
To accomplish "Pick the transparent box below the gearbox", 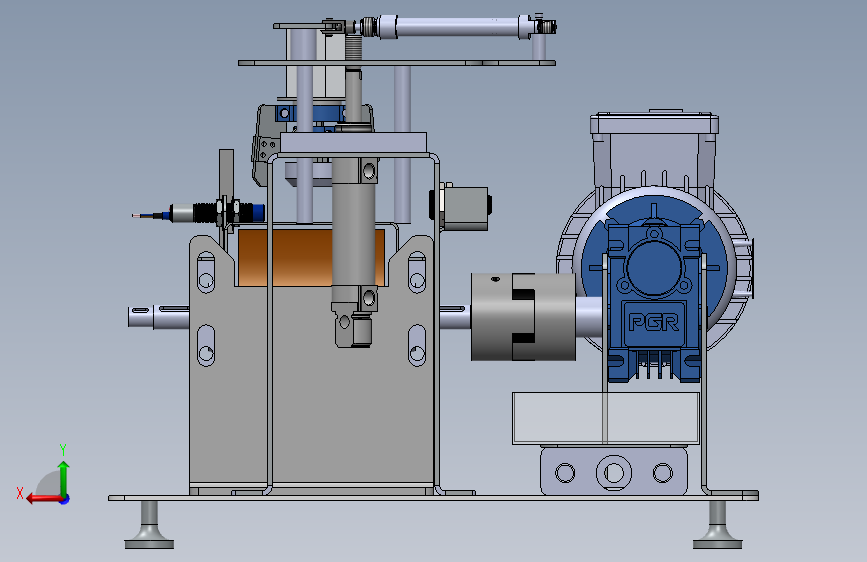I will (x=606, y=418).
